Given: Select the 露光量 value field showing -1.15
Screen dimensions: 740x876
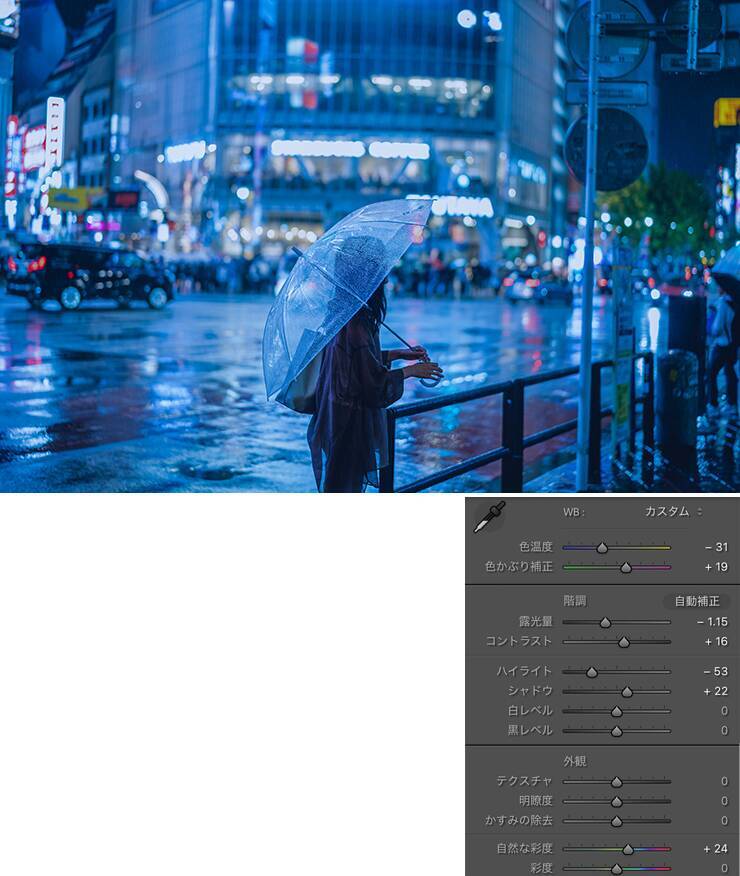Looking at the screenshot, I should 711,622.
